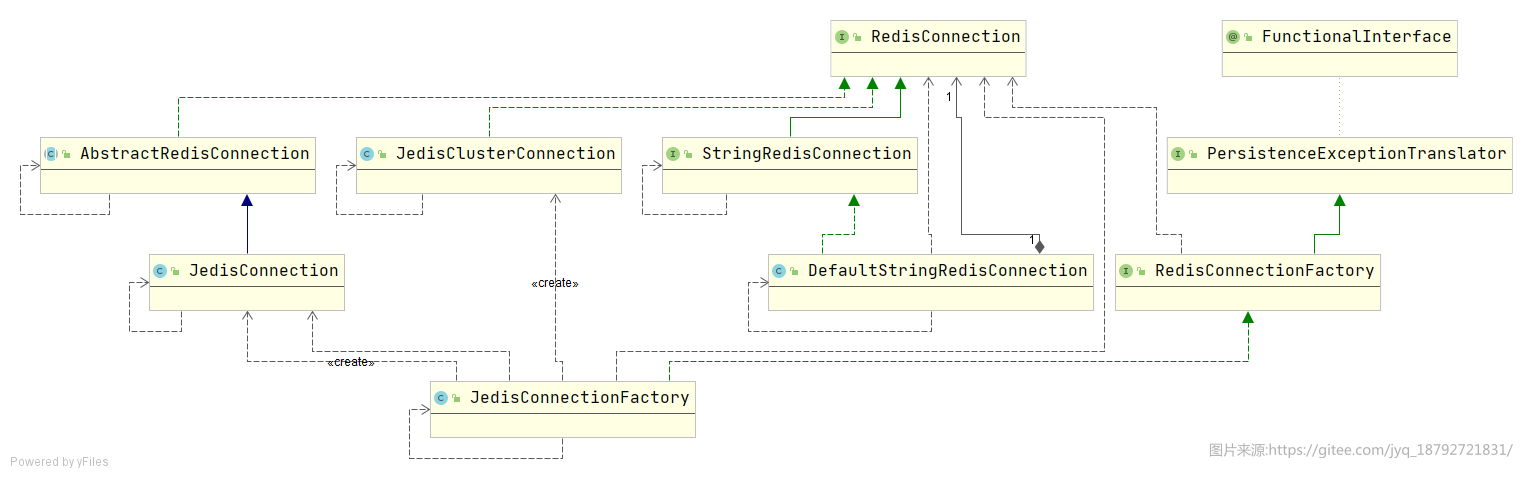Click the public visibility icon on RedisConnection

coord(857,38)
